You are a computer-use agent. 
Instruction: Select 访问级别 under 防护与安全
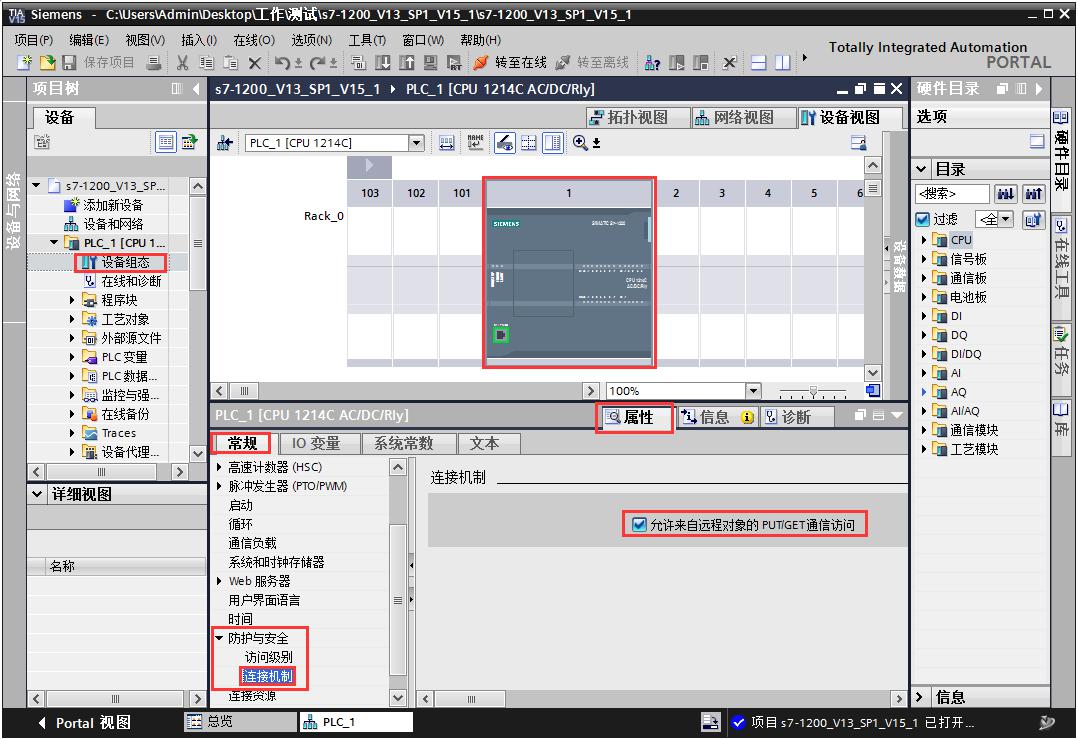[269, 657]
